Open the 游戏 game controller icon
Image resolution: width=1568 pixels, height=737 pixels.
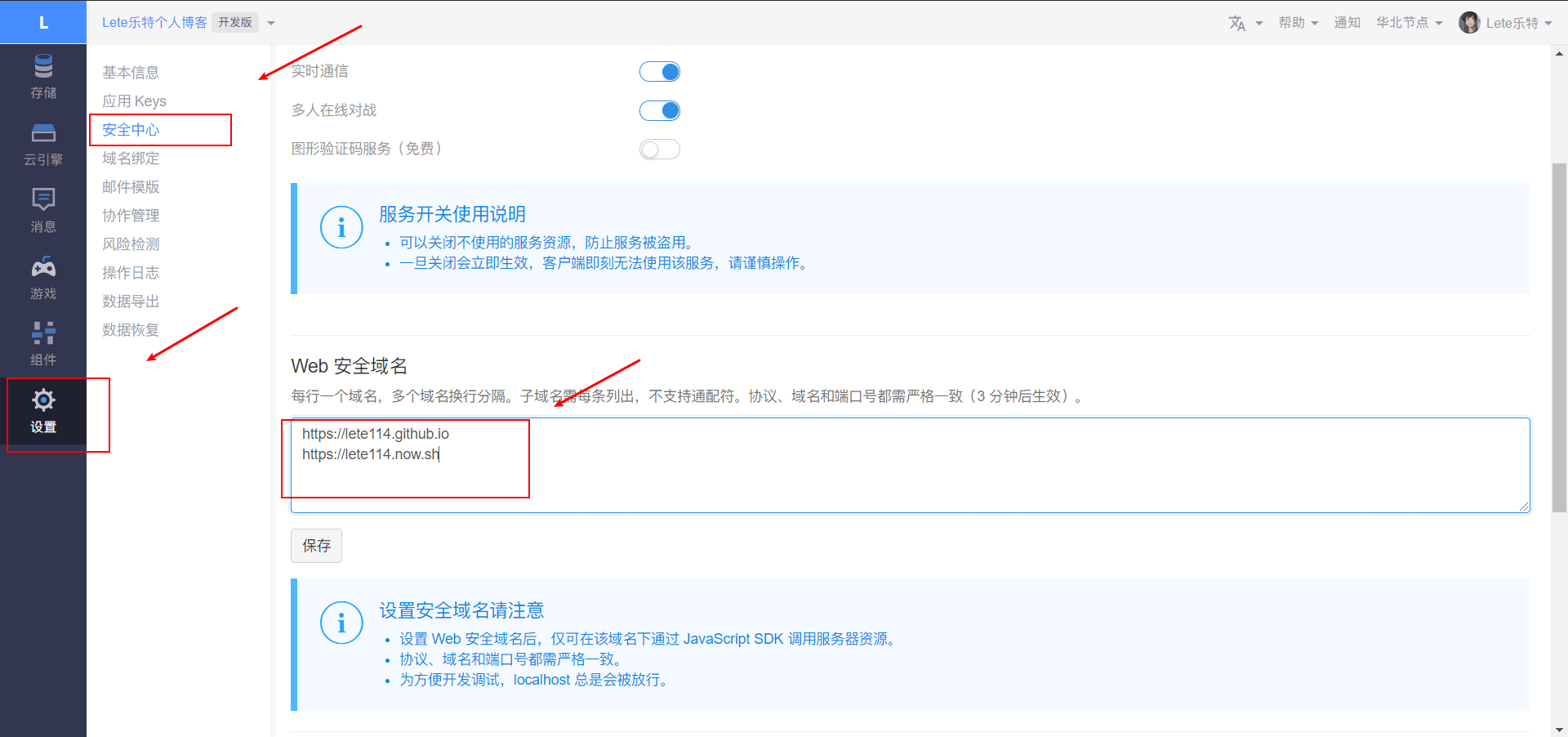[43, 267]
